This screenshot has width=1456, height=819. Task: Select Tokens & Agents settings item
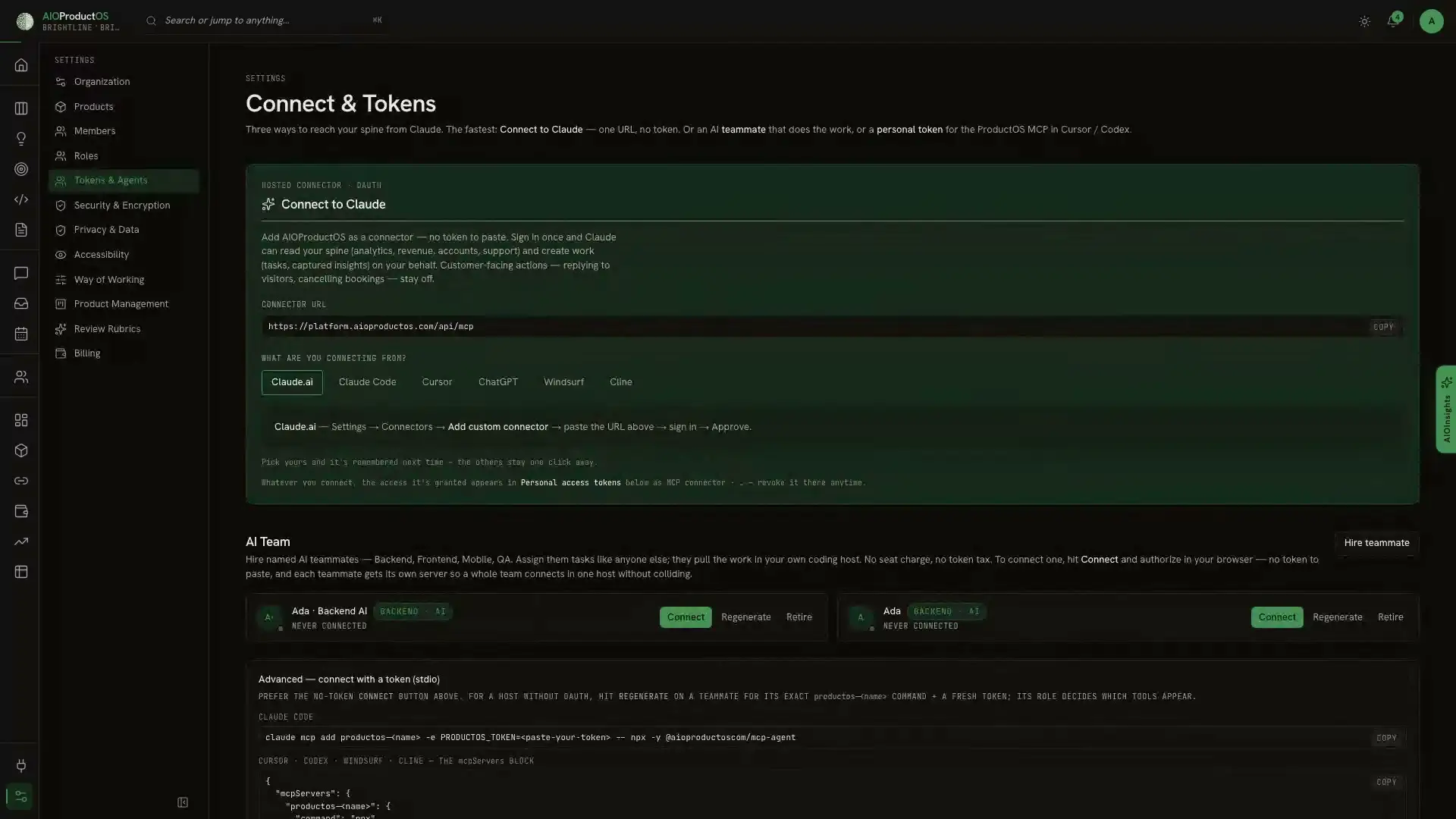point(124,180)
